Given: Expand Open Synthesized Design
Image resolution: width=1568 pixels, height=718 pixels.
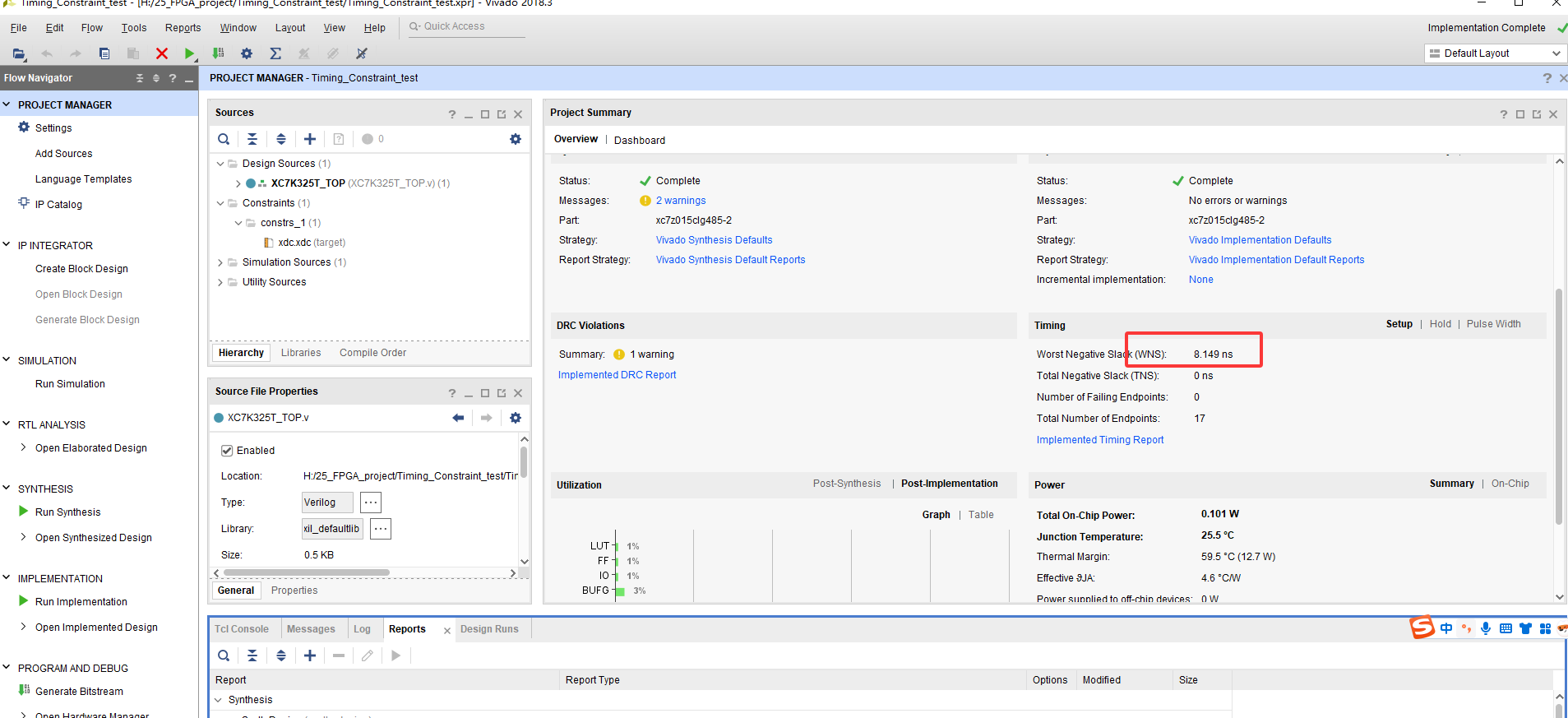Looking at the screenshot, I should pyautogui.click(x=23, y=537).
